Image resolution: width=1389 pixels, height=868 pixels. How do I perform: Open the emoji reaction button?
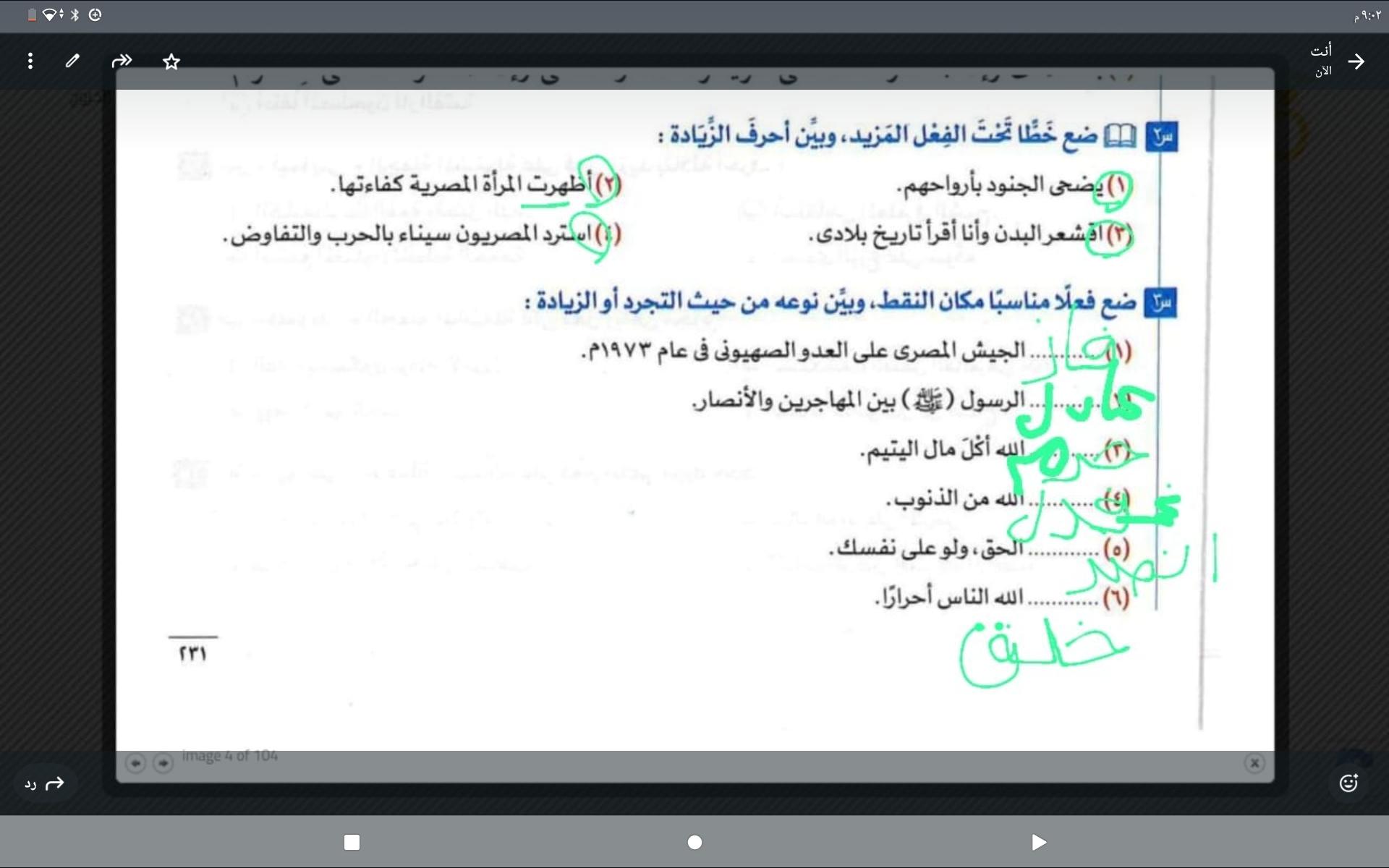coord(1349,783)
